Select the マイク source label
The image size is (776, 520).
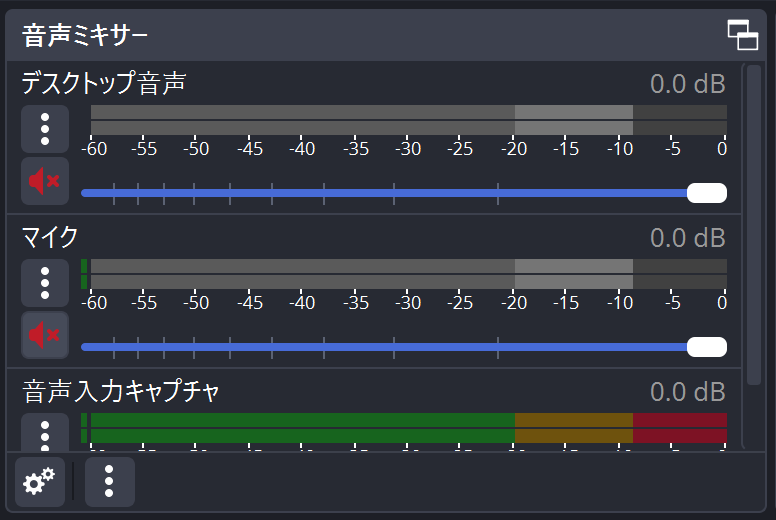(x=50, y=237)
